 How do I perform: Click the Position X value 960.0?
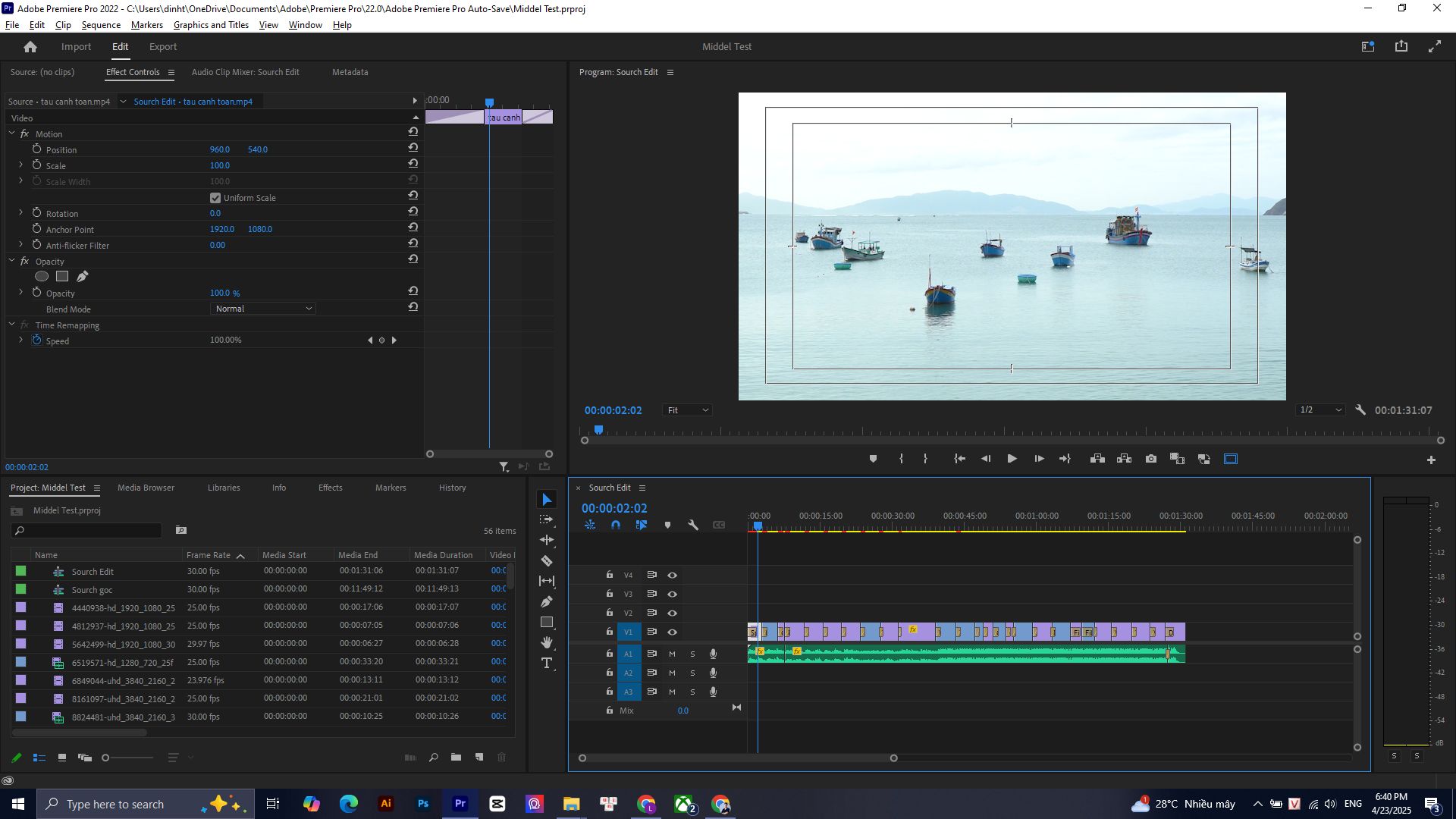220,149
